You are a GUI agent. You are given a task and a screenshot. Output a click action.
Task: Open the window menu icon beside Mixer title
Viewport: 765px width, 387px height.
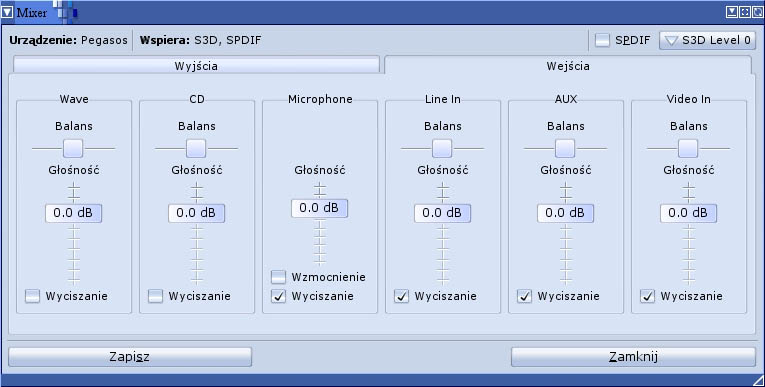7,12
